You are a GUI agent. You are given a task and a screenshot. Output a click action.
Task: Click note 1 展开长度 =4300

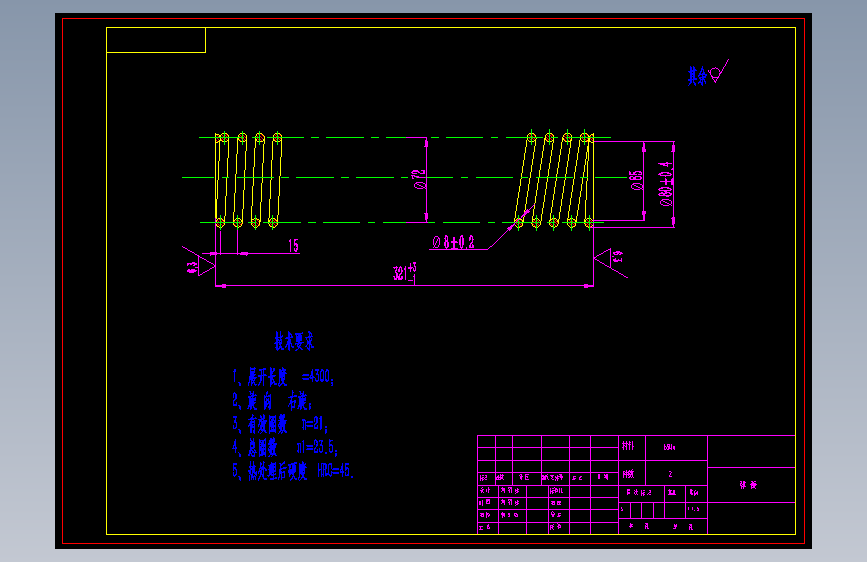tap(283, 377)
